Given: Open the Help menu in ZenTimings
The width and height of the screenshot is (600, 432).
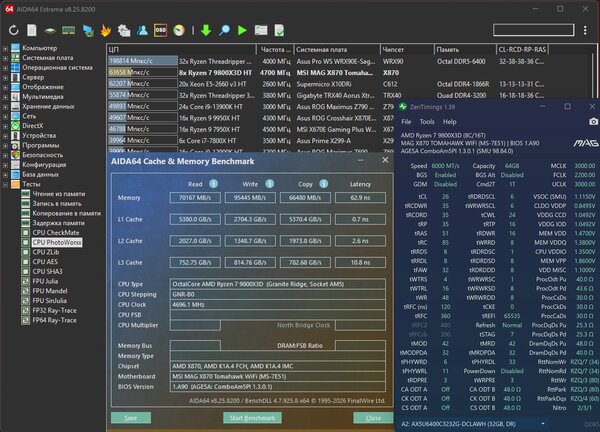Looking at the screenshot, I should 450,122.
